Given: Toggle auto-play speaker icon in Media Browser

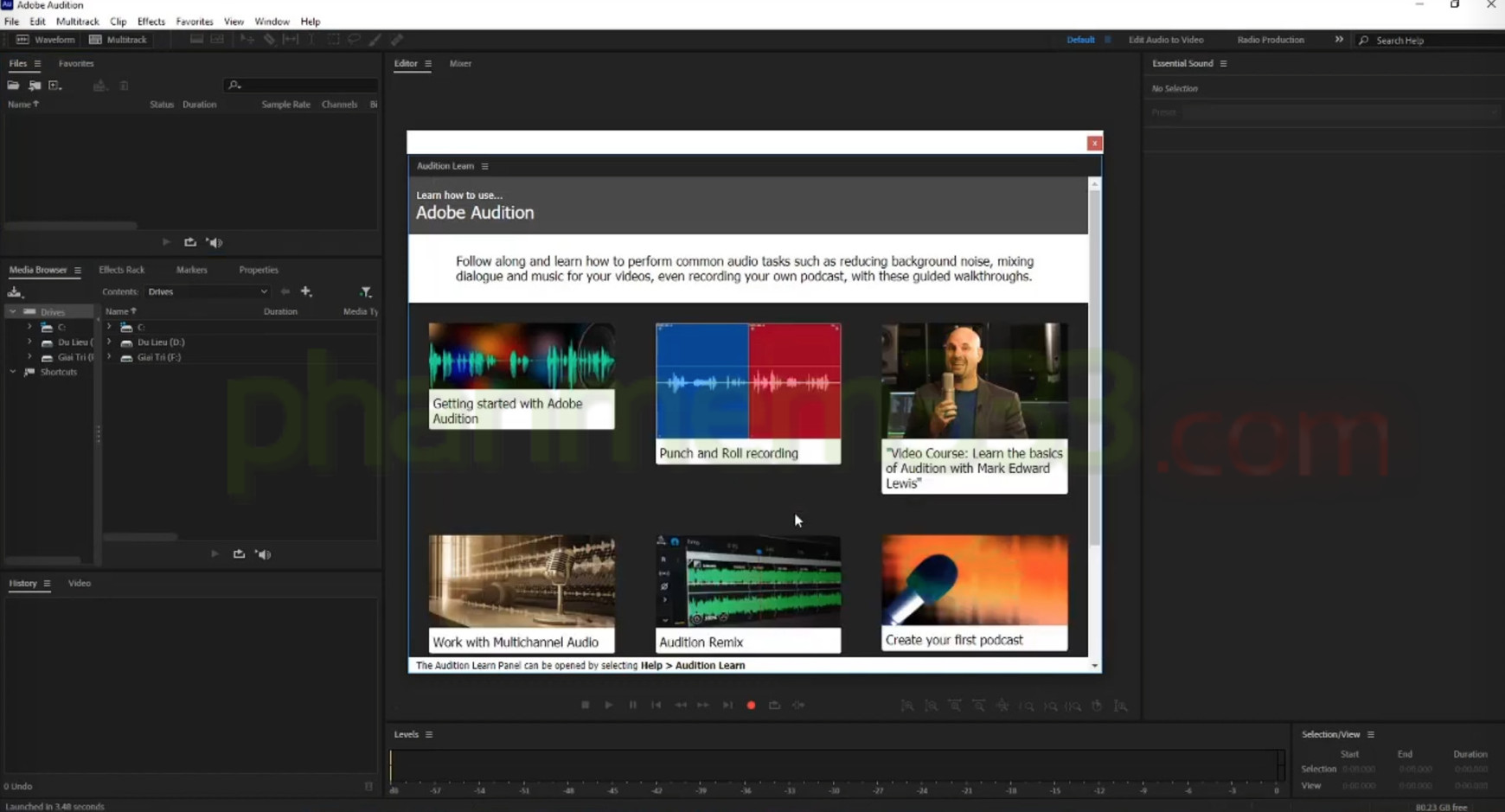Looking at the screenshot, I should tap(264, 554).
